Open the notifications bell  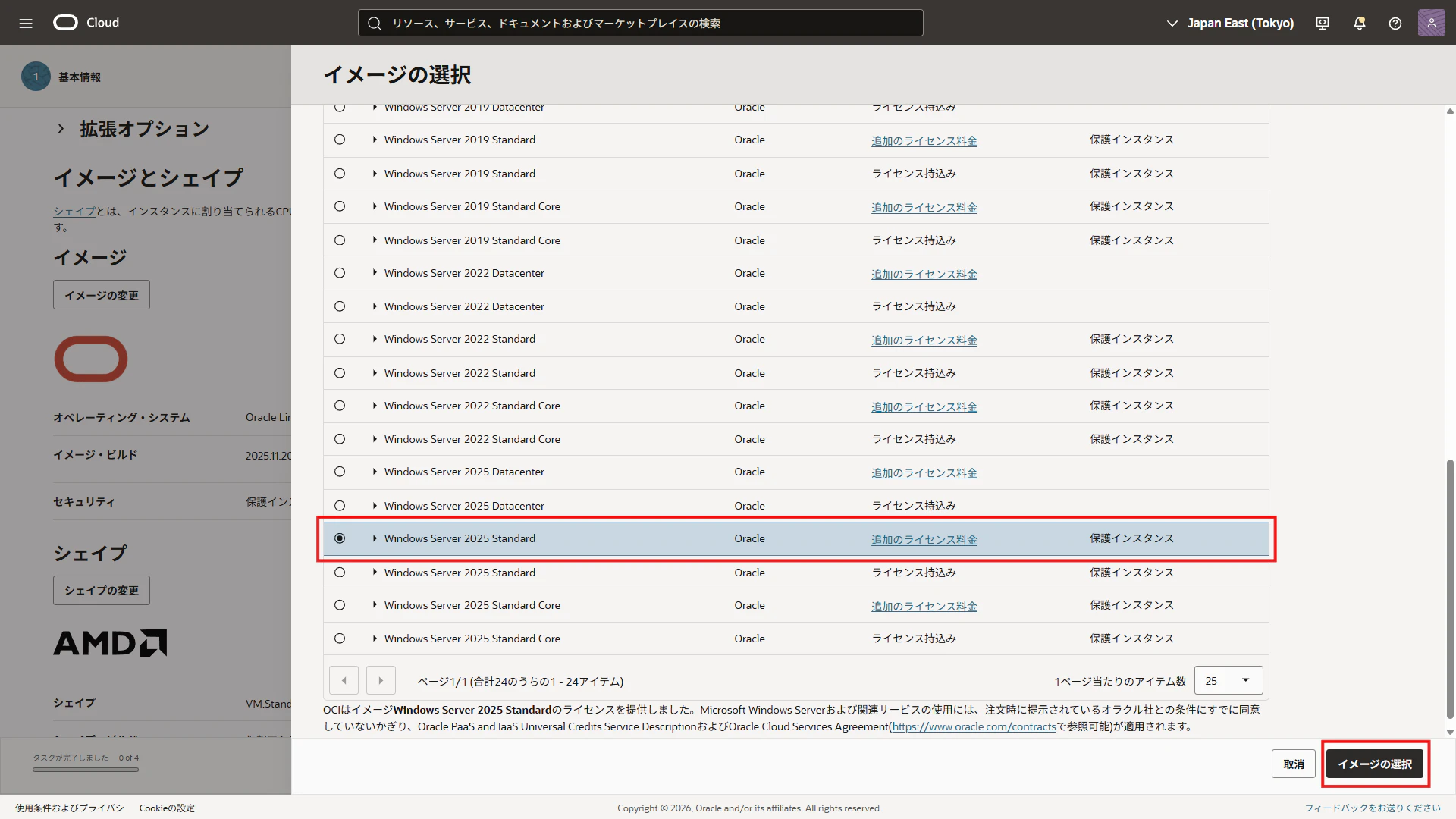(1359, 24)
